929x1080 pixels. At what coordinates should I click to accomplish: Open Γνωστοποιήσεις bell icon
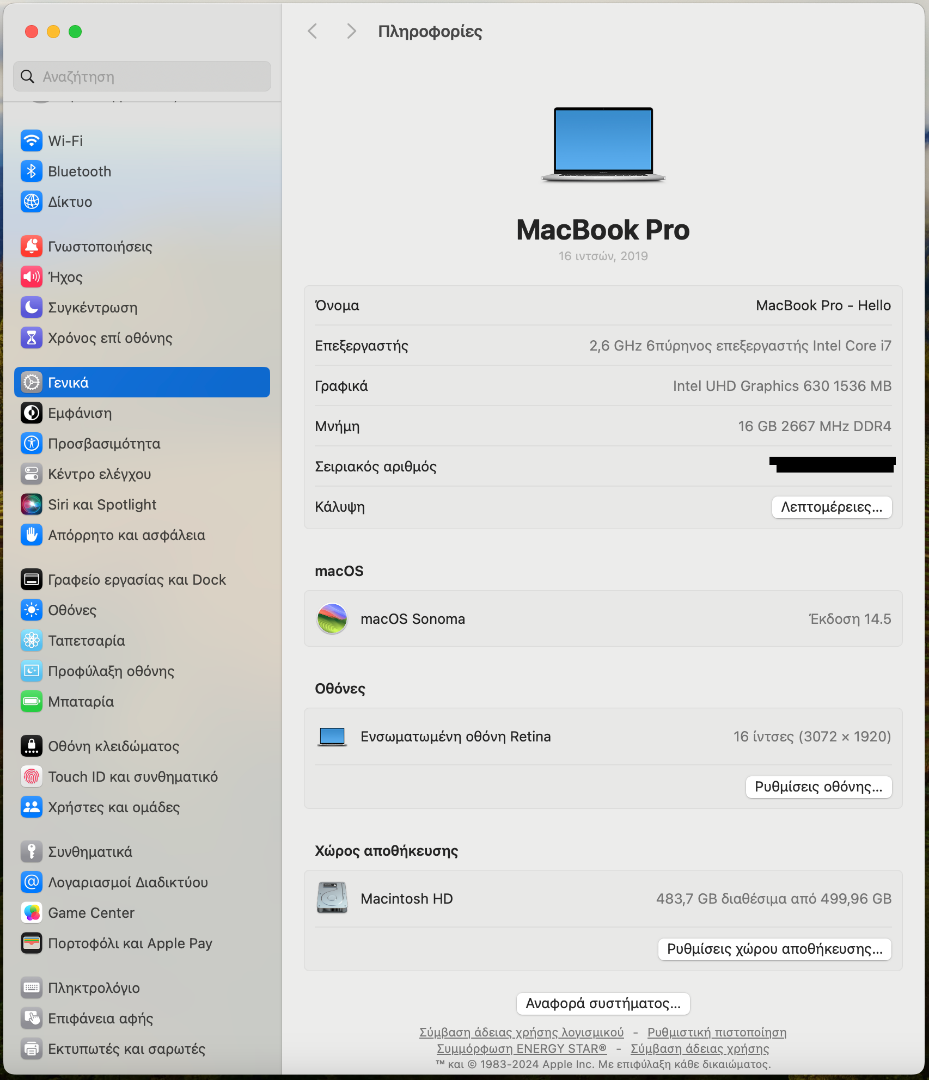click(31, 246)
